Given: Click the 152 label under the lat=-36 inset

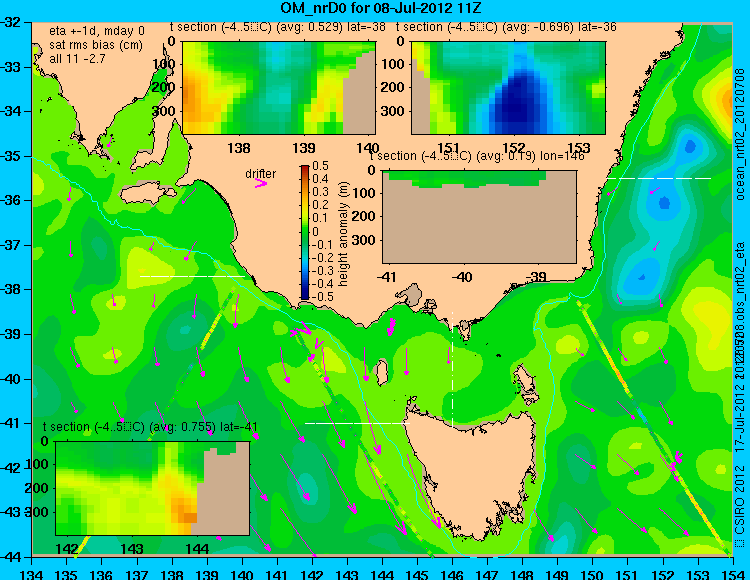Looking at the screenshot, I should click(x=514, y=148).
